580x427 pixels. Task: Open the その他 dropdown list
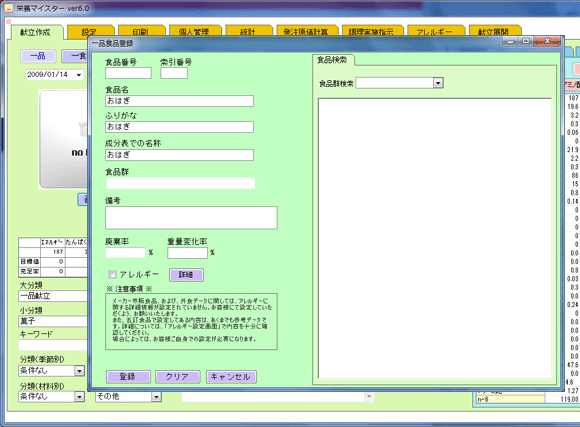pyautogui.click(x=156, y=397)
